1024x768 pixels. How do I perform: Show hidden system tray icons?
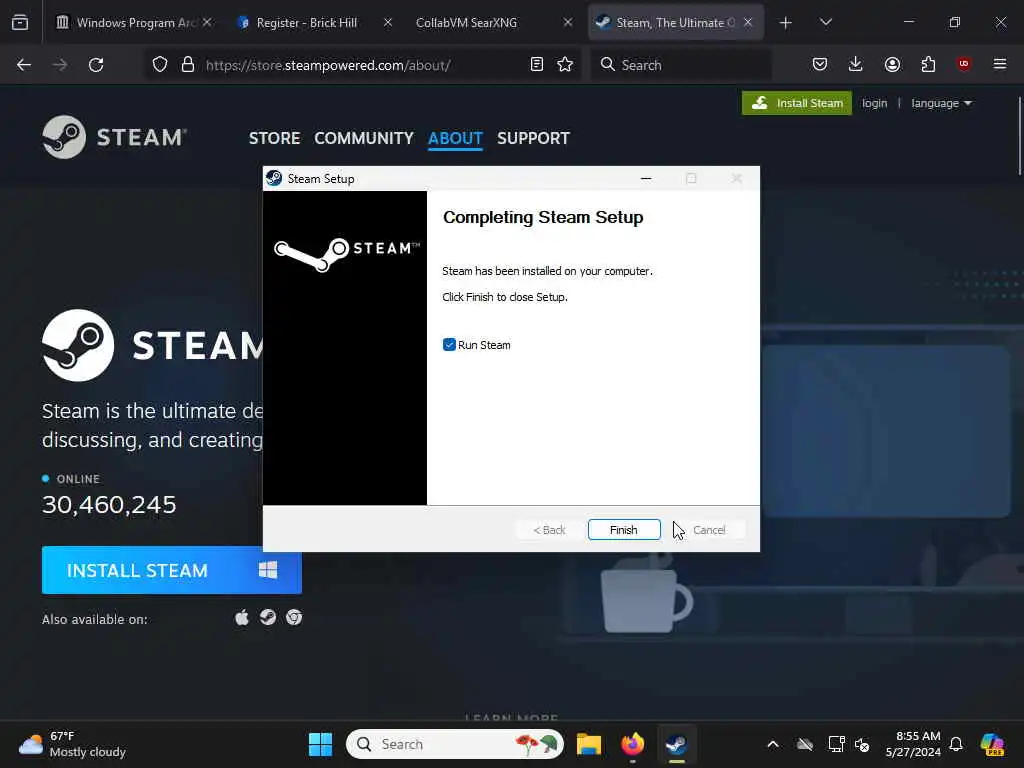773,744
